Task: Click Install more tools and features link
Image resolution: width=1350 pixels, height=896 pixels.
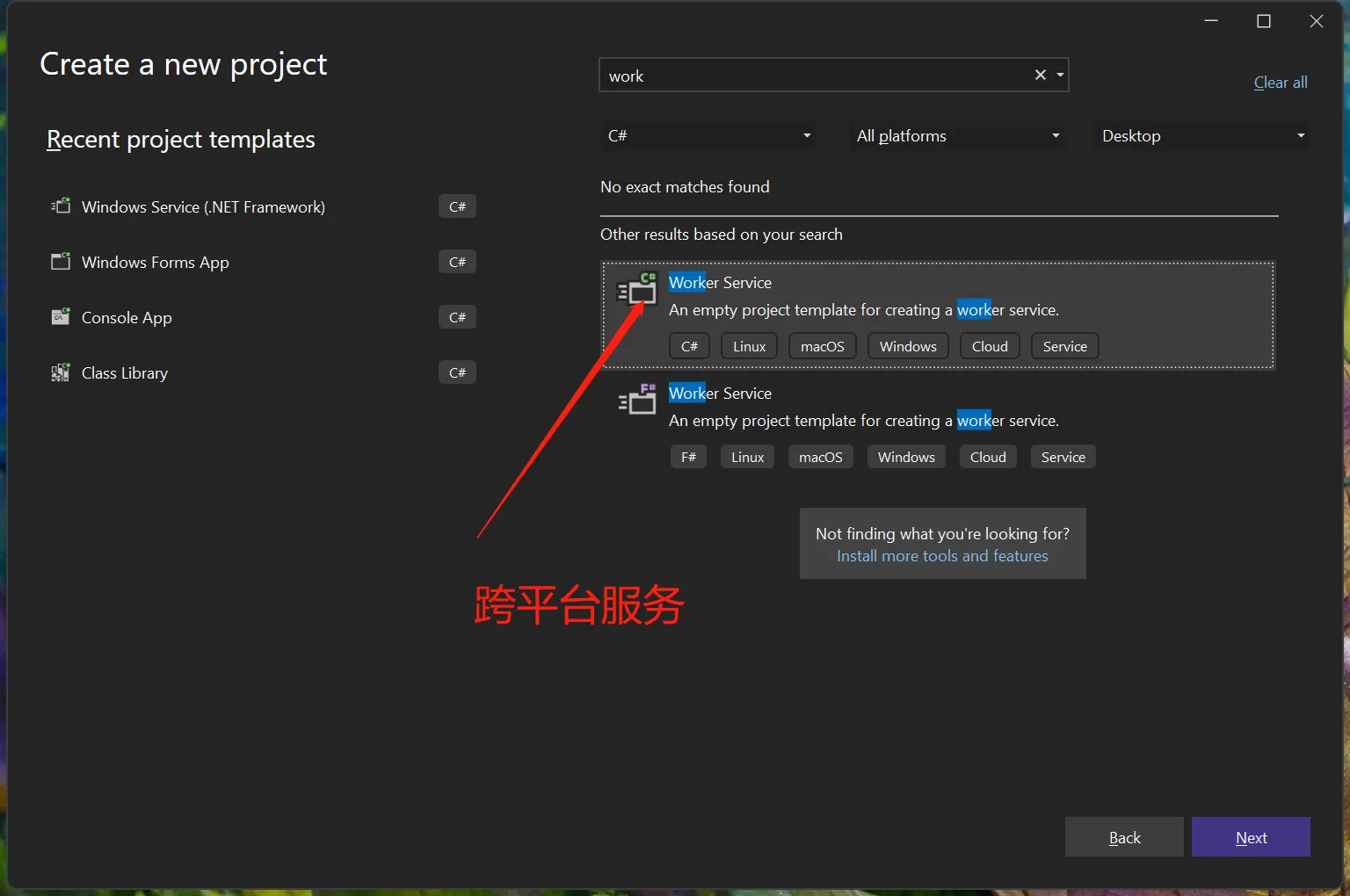Action: click(942, 556)
